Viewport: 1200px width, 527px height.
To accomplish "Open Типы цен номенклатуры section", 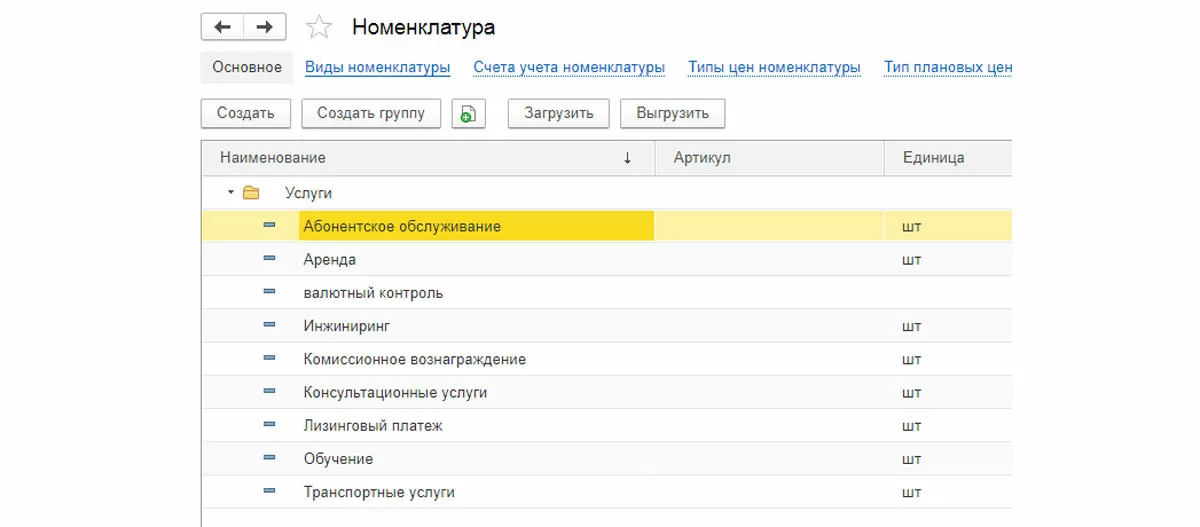I will [774, 68].
